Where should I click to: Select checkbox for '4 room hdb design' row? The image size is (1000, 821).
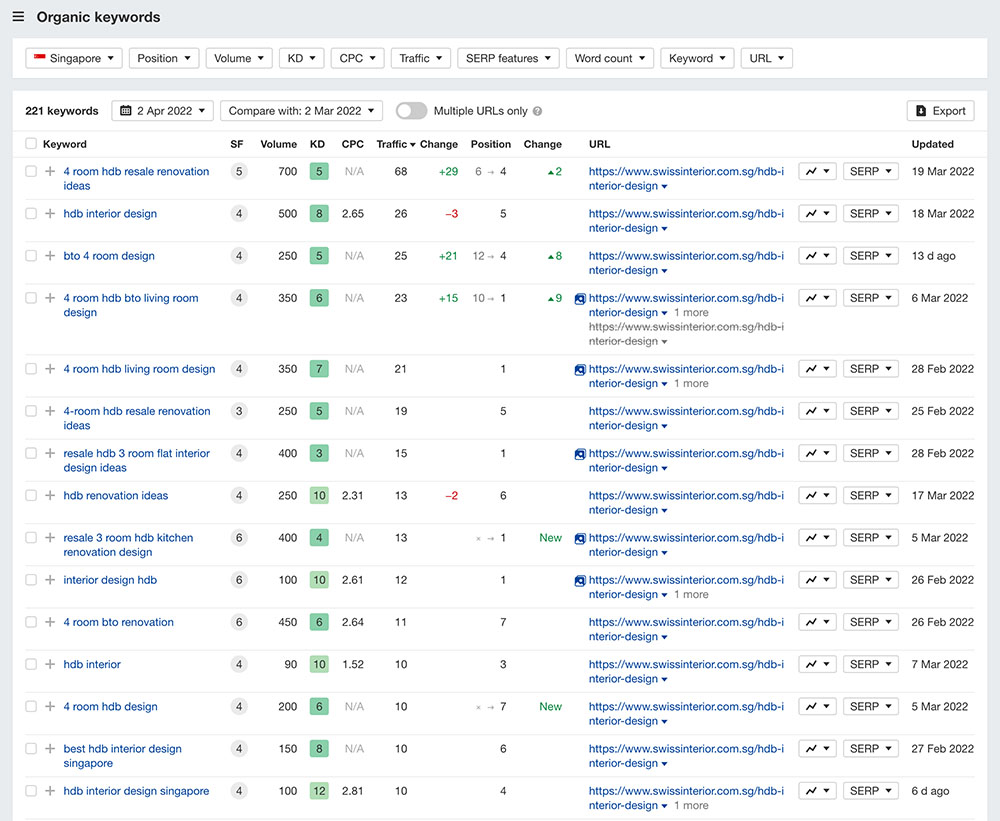point(31,707)
